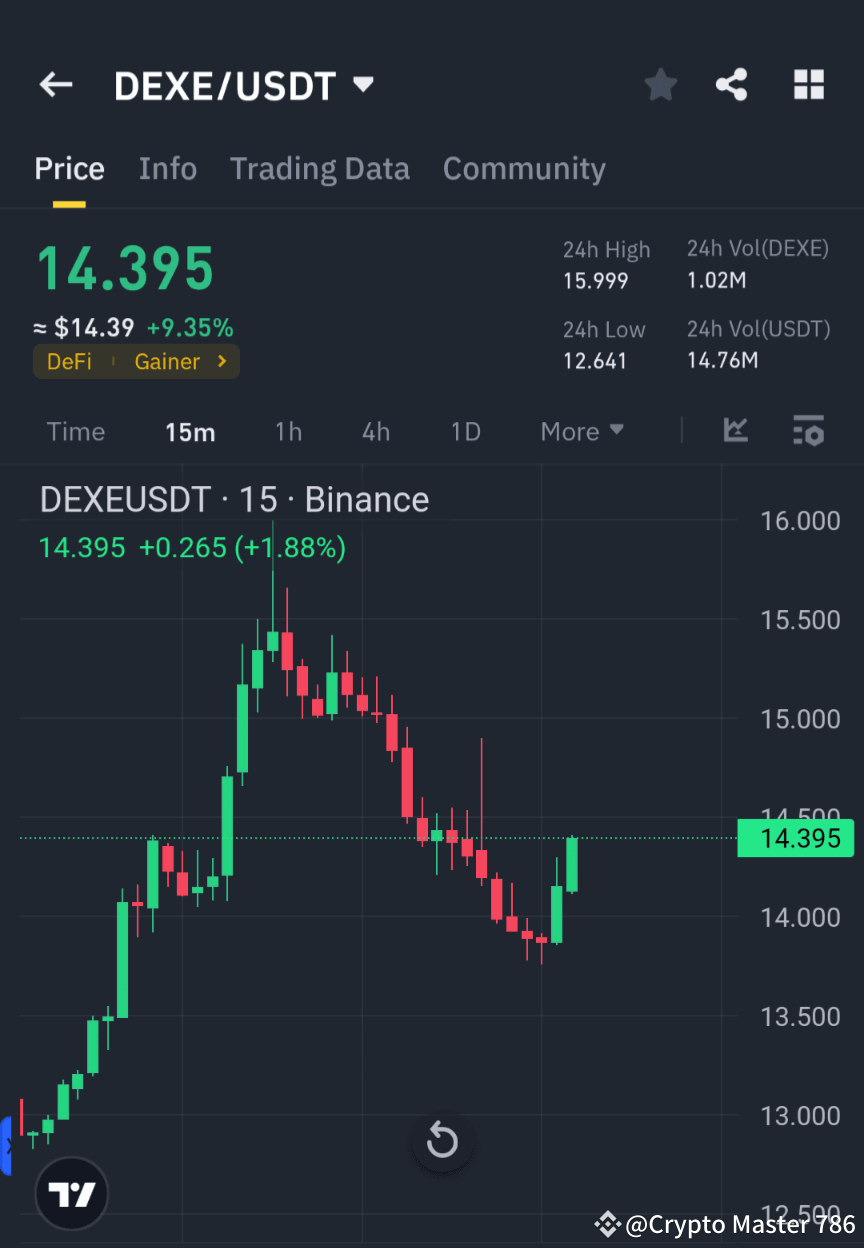Open the Community tab
The height and width of the screenshot is (1248, 864).
(524, 168)
